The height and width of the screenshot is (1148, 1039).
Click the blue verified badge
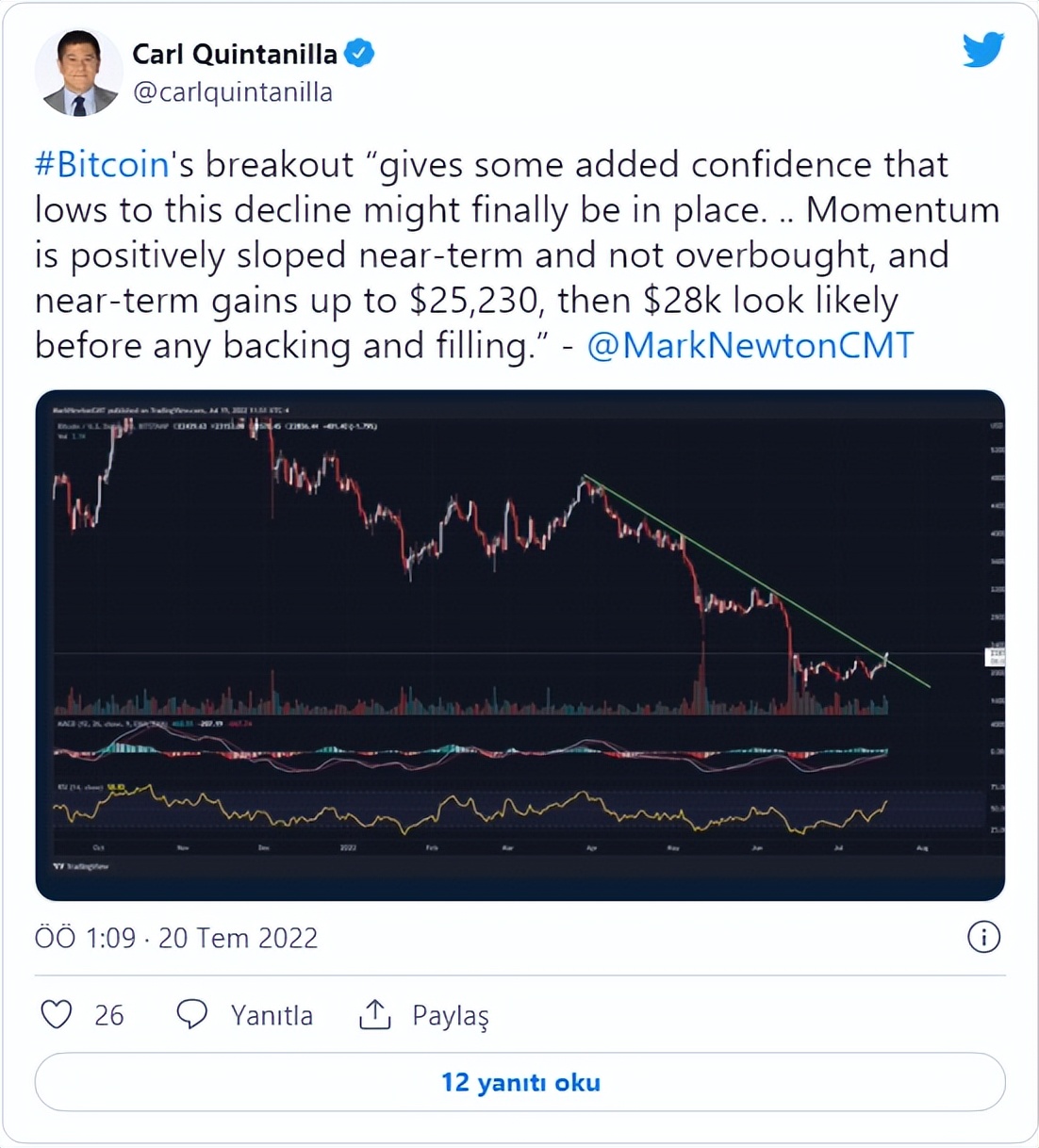[x=359, y=54]
